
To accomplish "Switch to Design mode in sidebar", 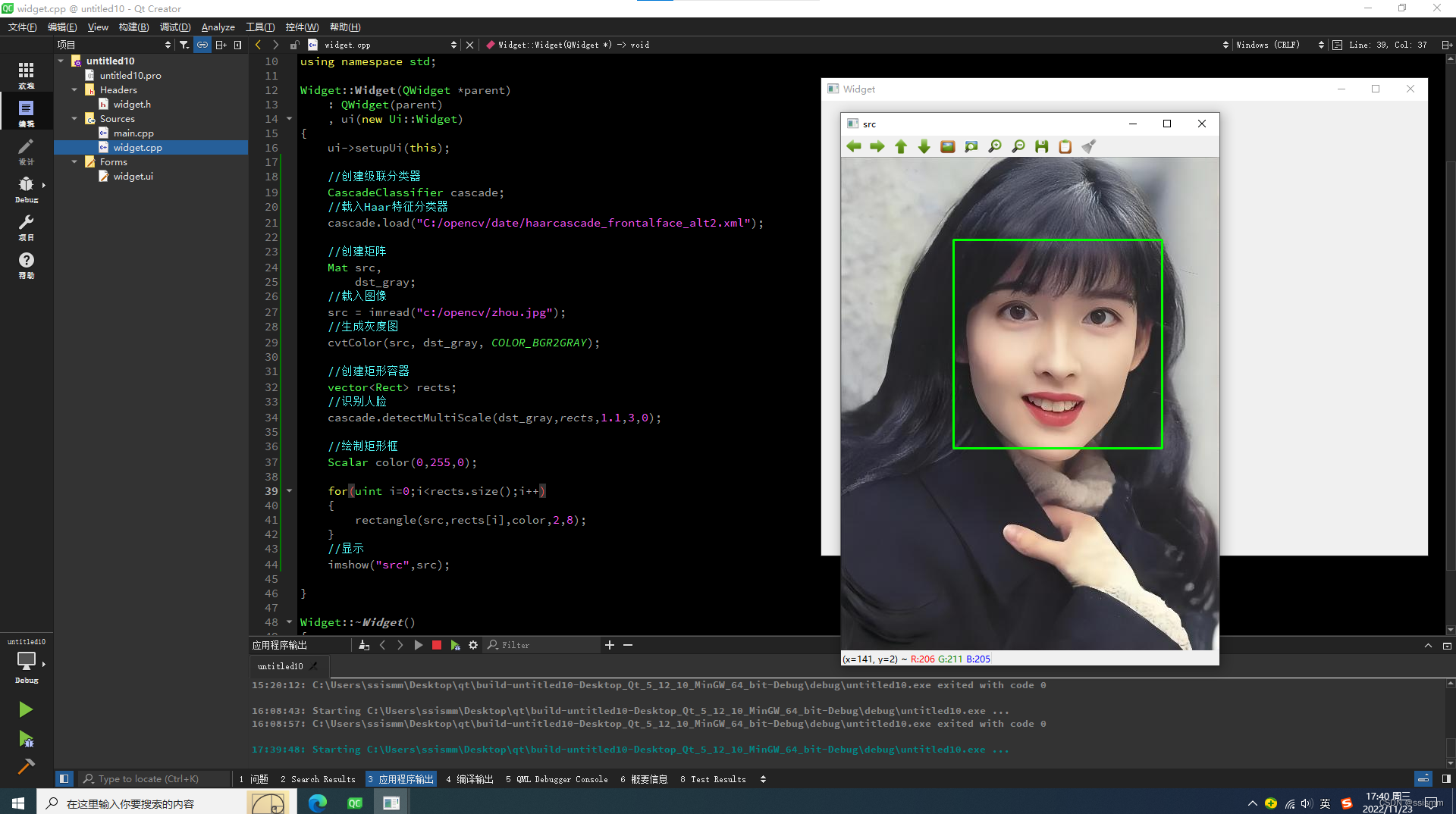I will pos(27,151).
